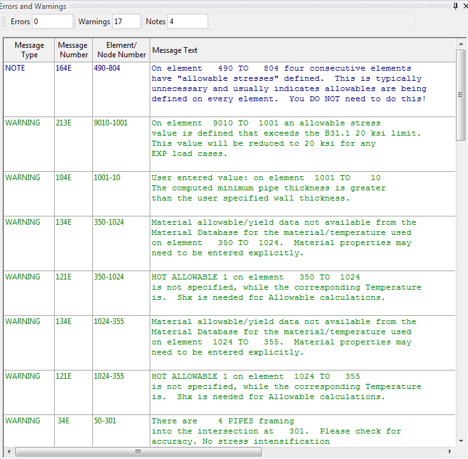Viewport: 468px width, 459px height.
Task: Select warning 104E for element 1001-10
Action: (x=230, y=194)
